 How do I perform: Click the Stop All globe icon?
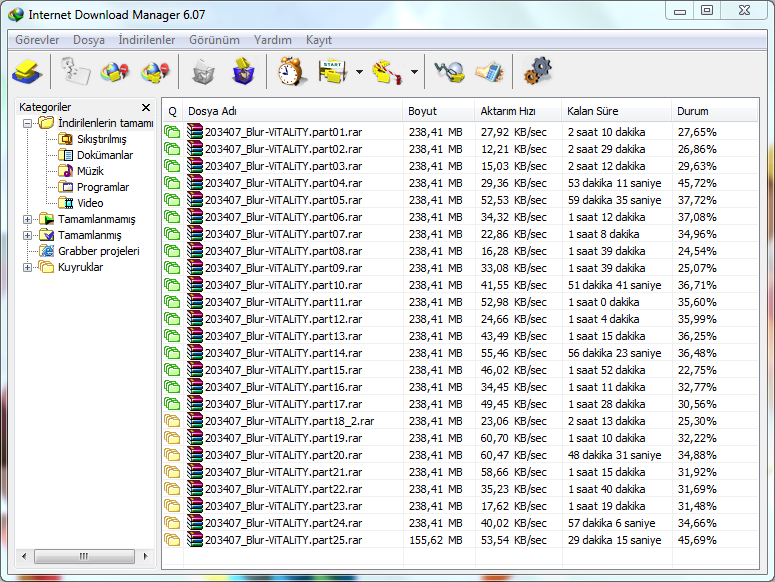pos(155,72)
